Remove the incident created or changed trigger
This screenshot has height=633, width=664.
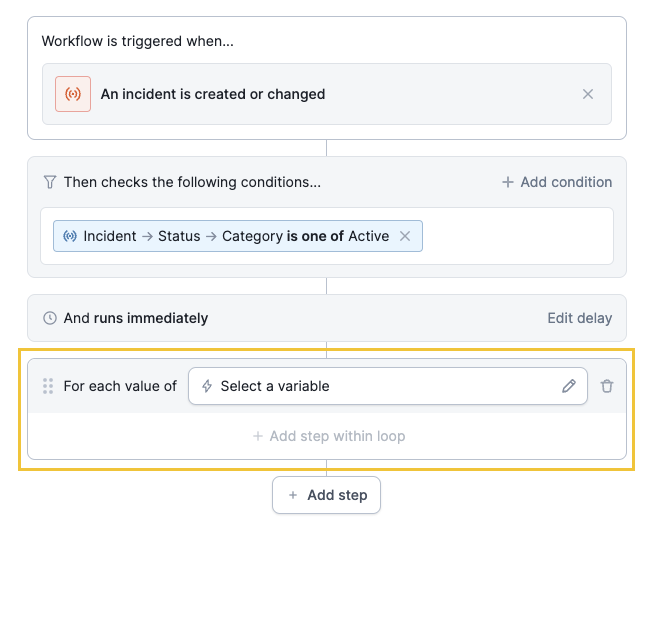tap(588, 94)
